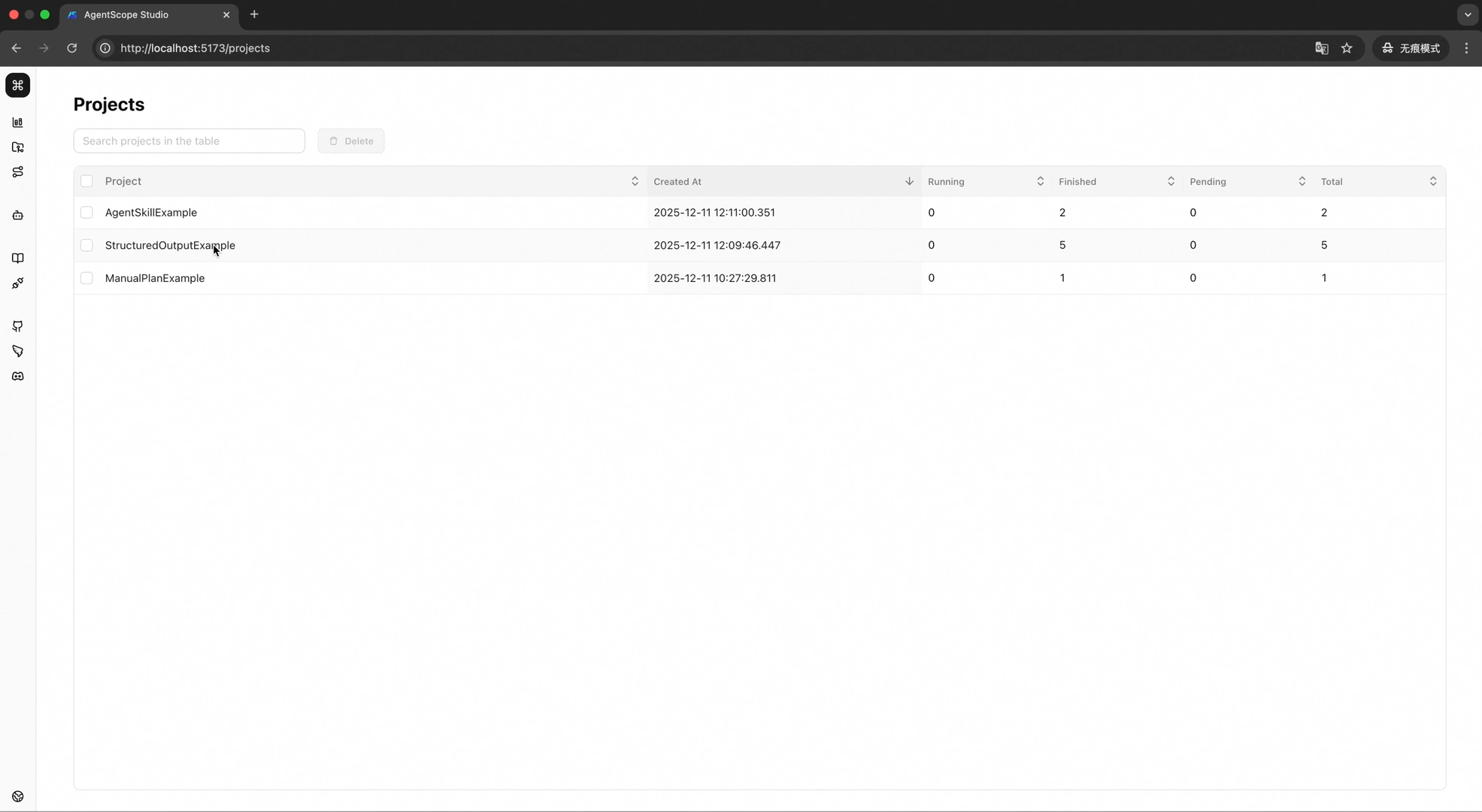Viewport: 1482px width, 812px height.
Task: Open the folder projects sidebar icon
Action: [x=17, y=147]
